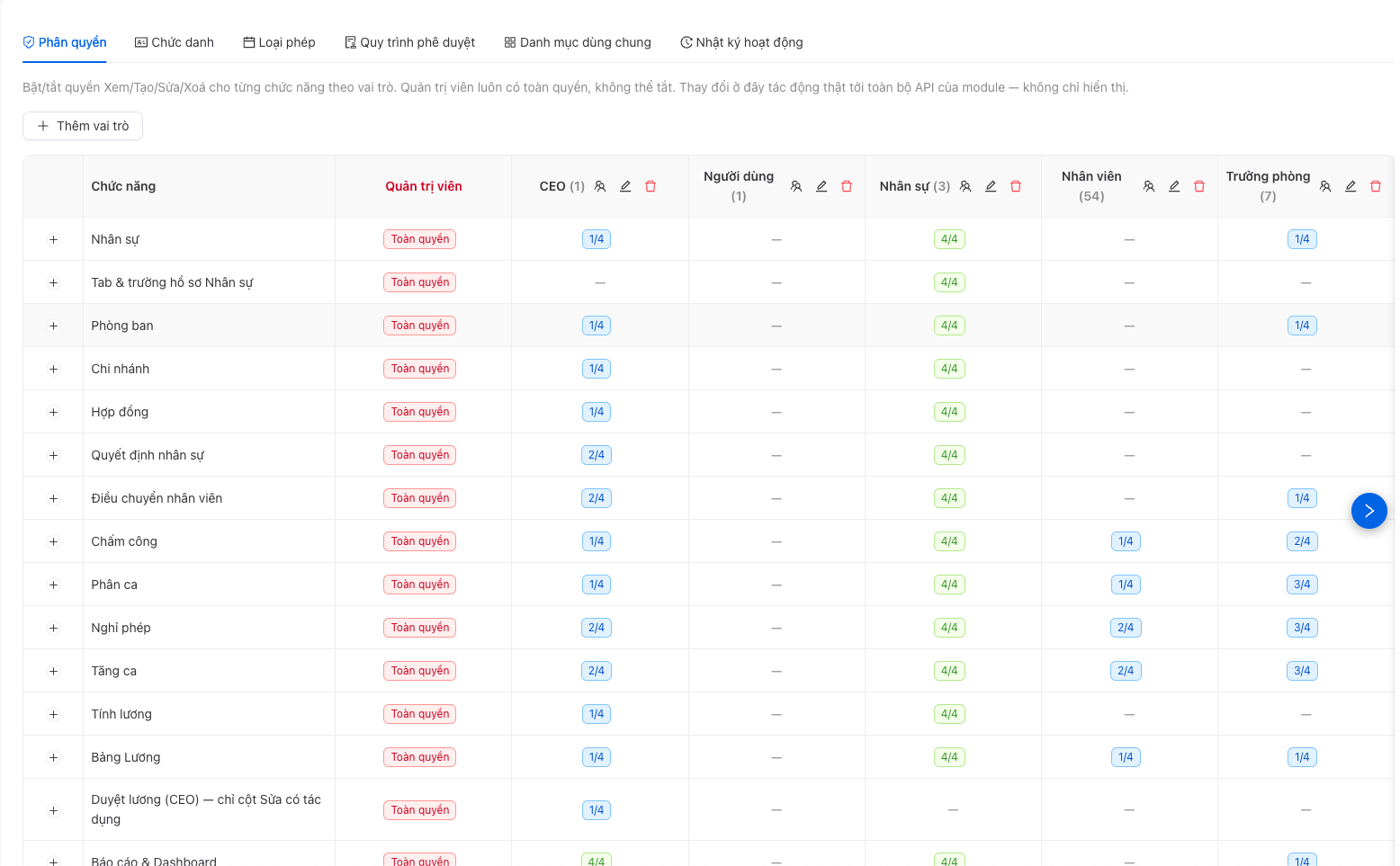1400x866 pixels.
Task: View members of Nhân viên role
Action: (x=1149, y=186)
